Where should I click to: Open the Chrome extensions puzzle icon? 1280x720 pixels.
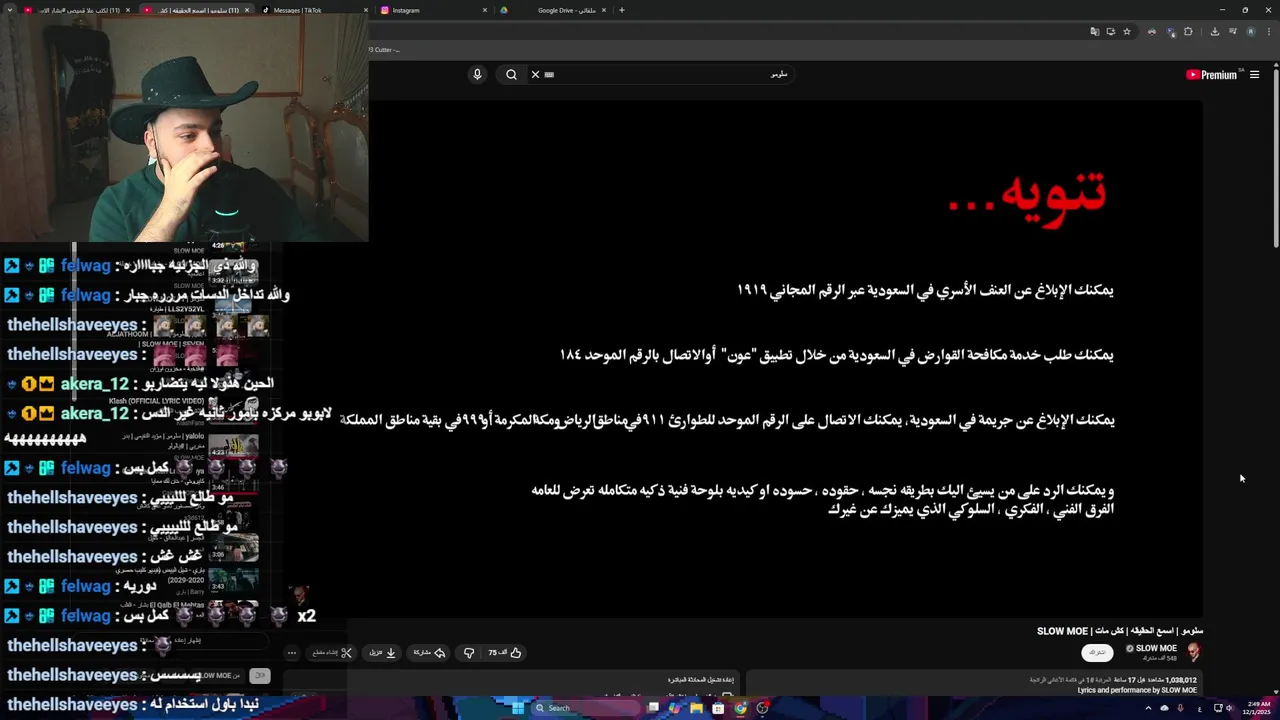pos(1188,31)
